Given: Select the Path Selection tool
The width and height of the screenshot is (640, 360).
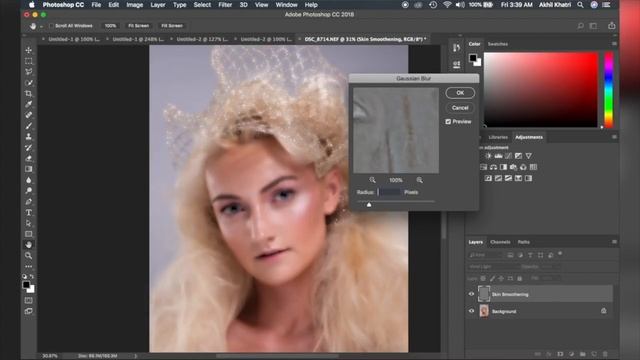Looking at the screenshot, I should tap(29, 223).
